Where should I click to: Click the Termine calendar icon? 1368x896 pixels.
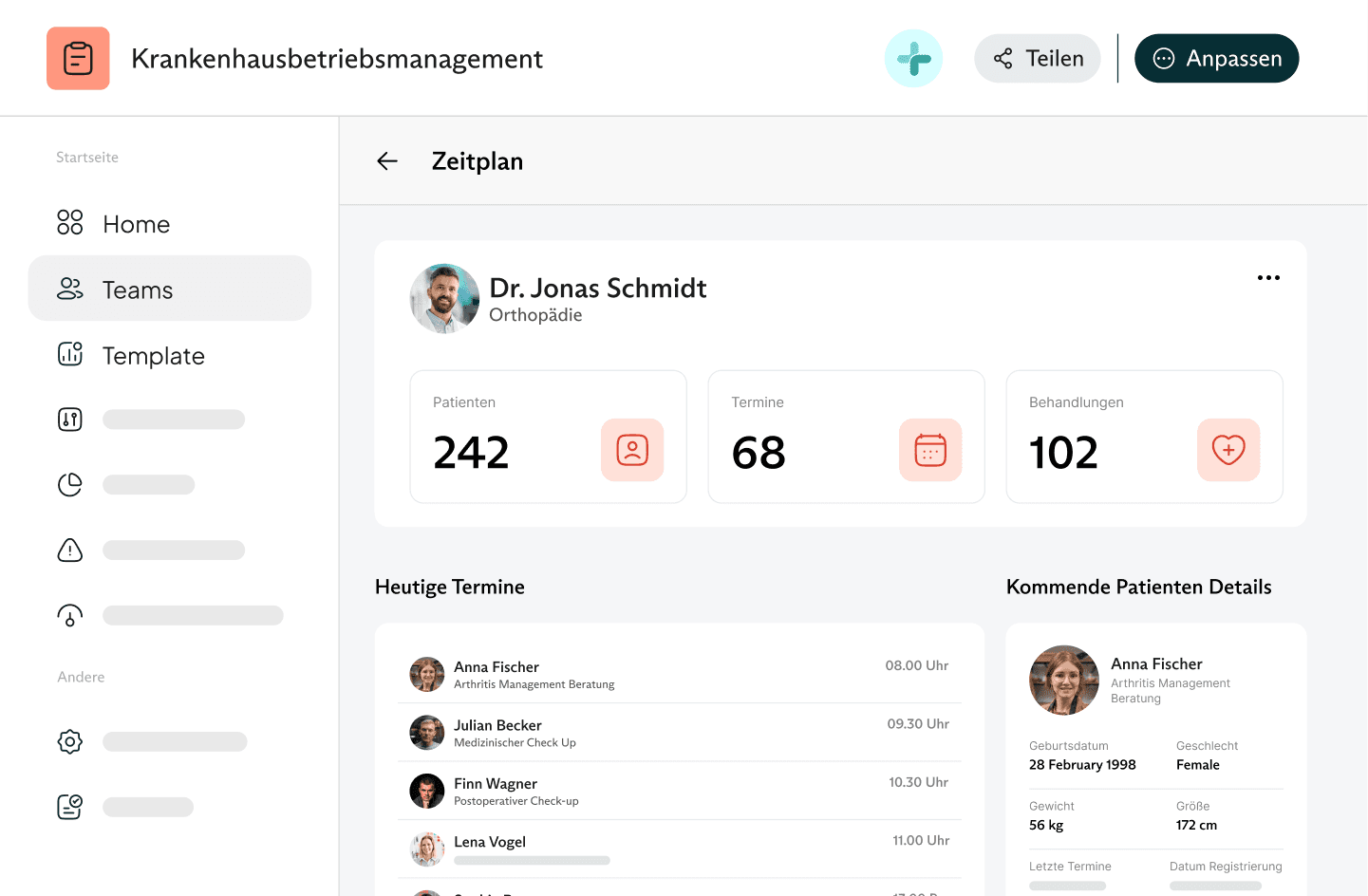point(930,450)
